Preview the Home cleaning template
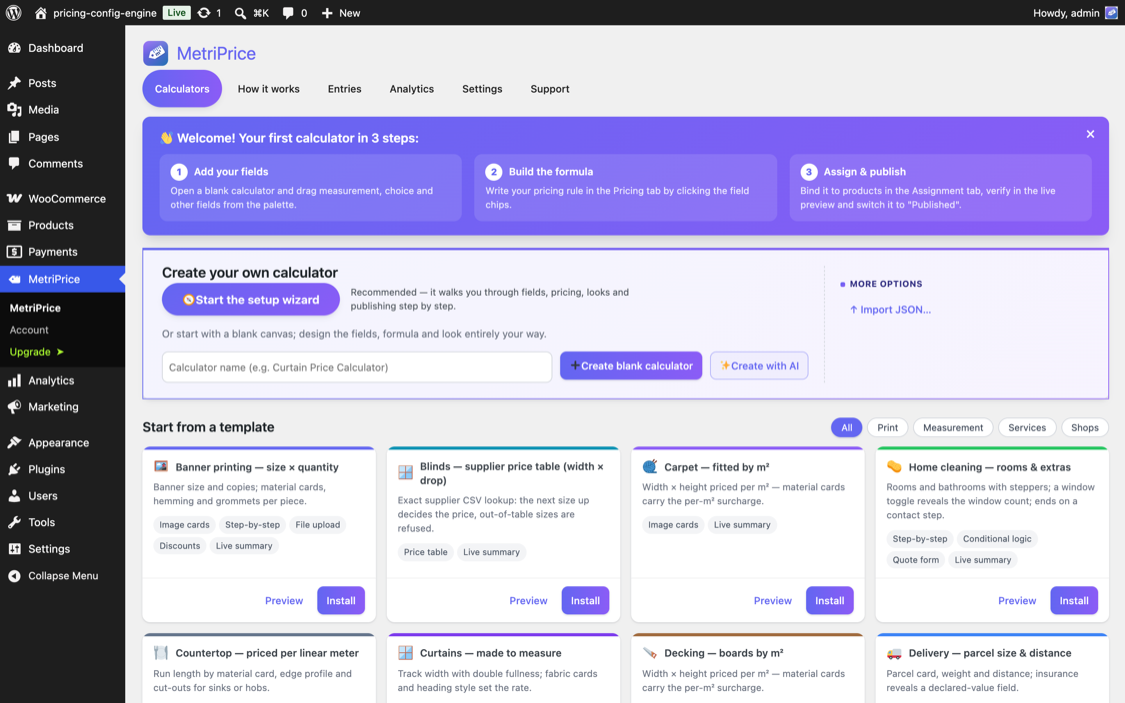The image size is (1125, 703). (x=1017, y=600)
